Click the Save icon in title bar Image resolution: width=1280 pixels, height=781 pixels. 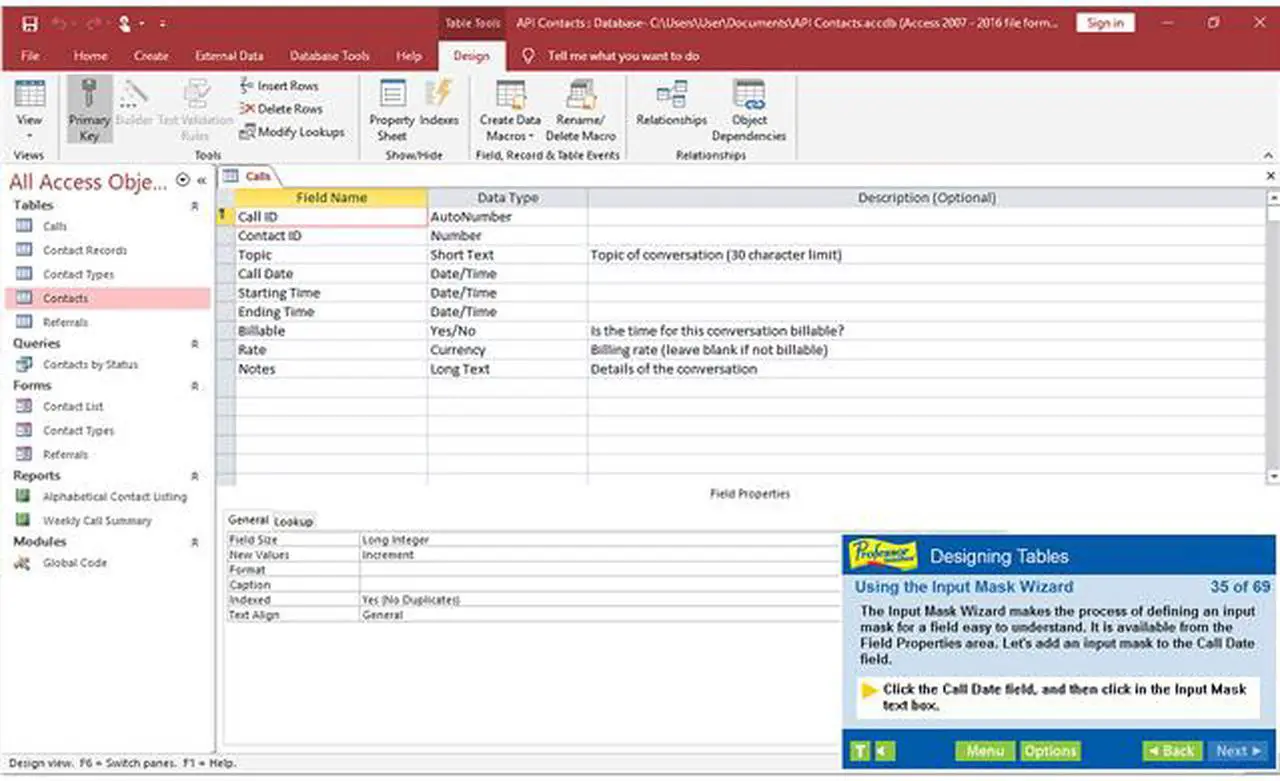point(30,23)
